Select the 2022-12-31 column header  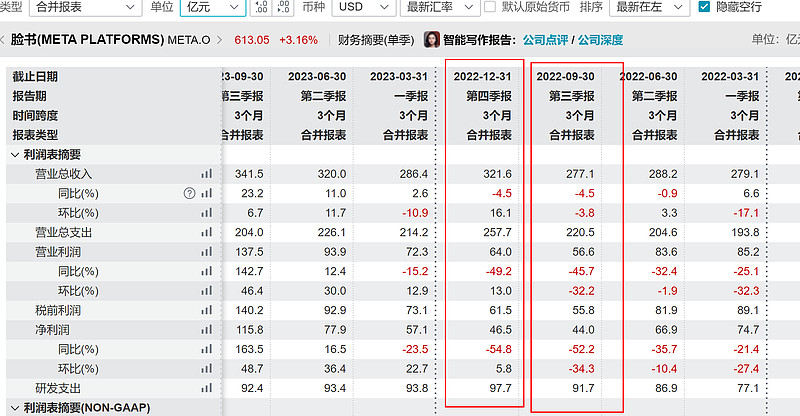482,77
